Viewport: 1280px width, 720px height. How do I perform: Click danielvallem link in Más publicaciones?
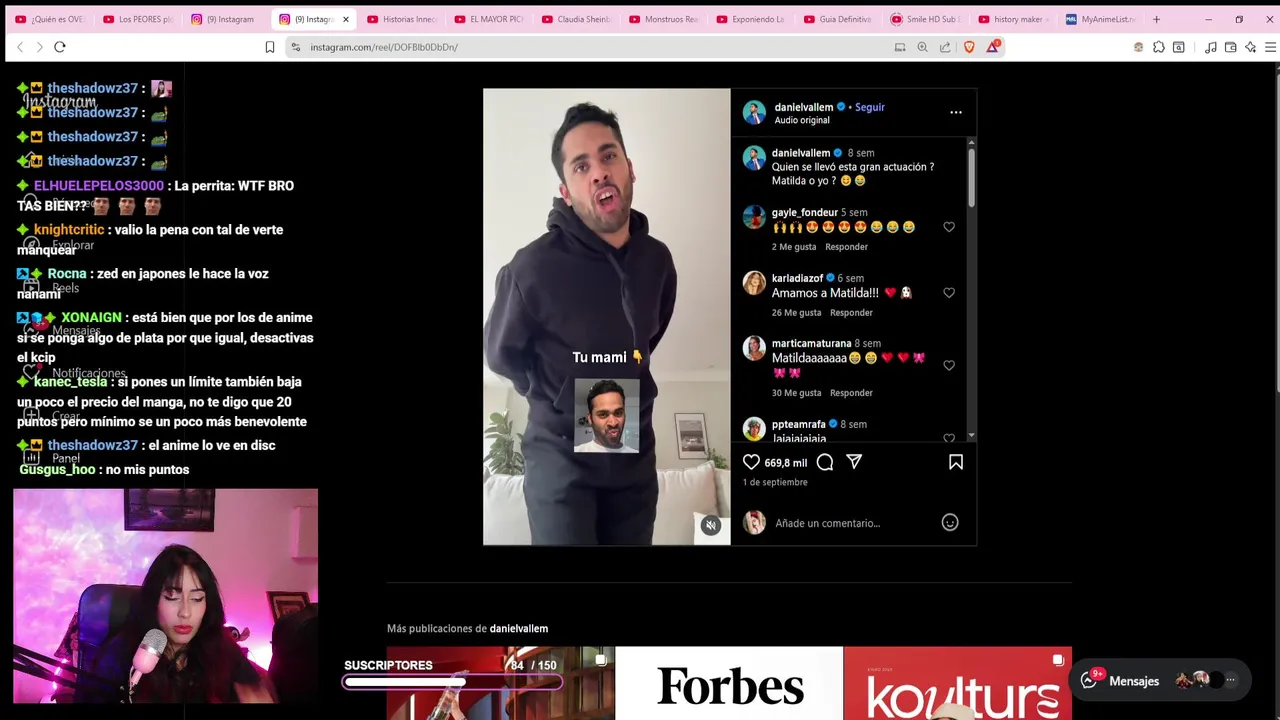tap(519, 628)
